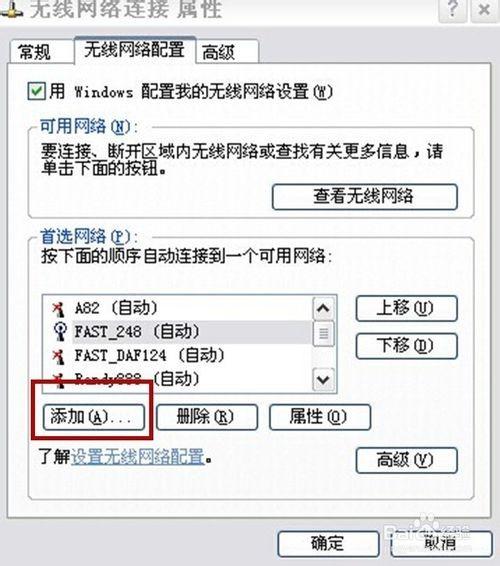Screen dimensions: 500x566
Task: Click the icon beside the last listed network
Action: coord(58,380)
